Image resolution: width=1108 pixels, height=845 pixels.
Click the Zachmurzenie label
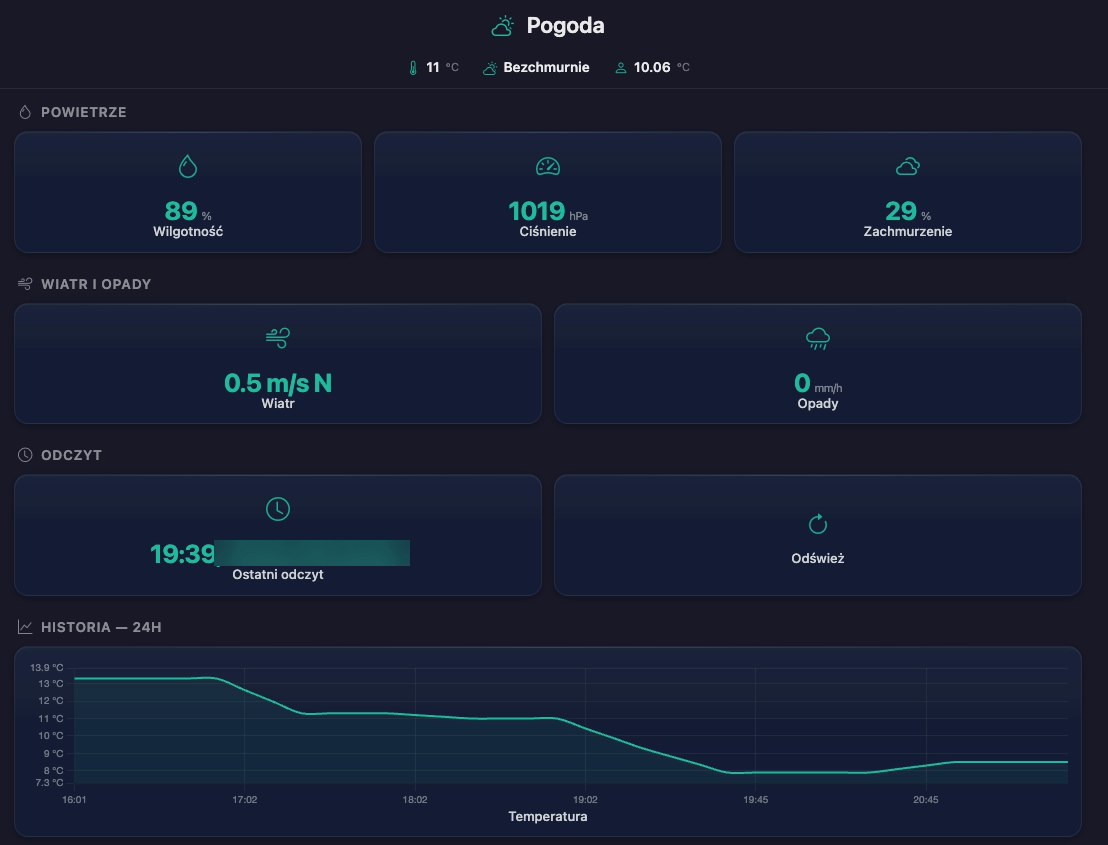[x=908, y=231]
